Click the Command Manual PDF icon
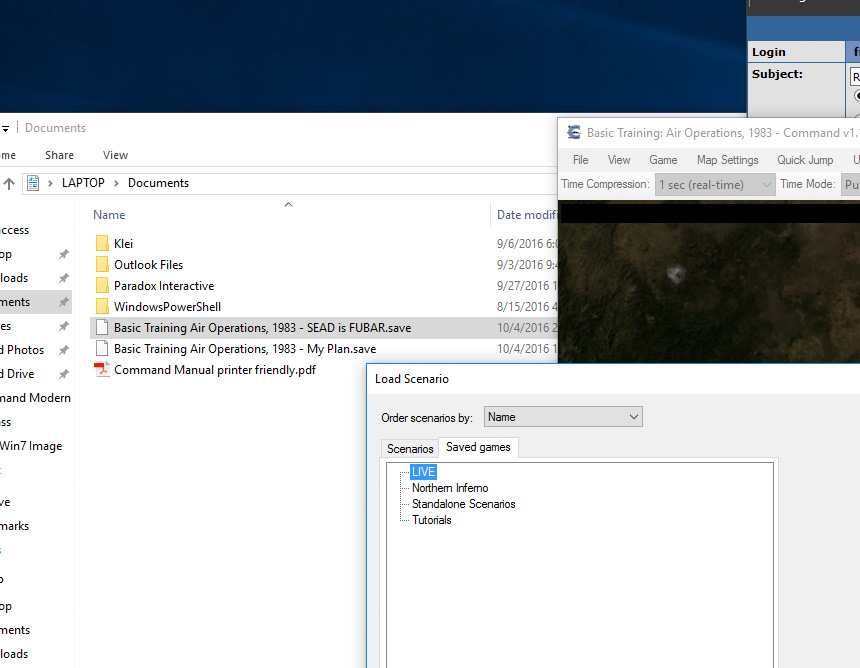 point(102,370)
